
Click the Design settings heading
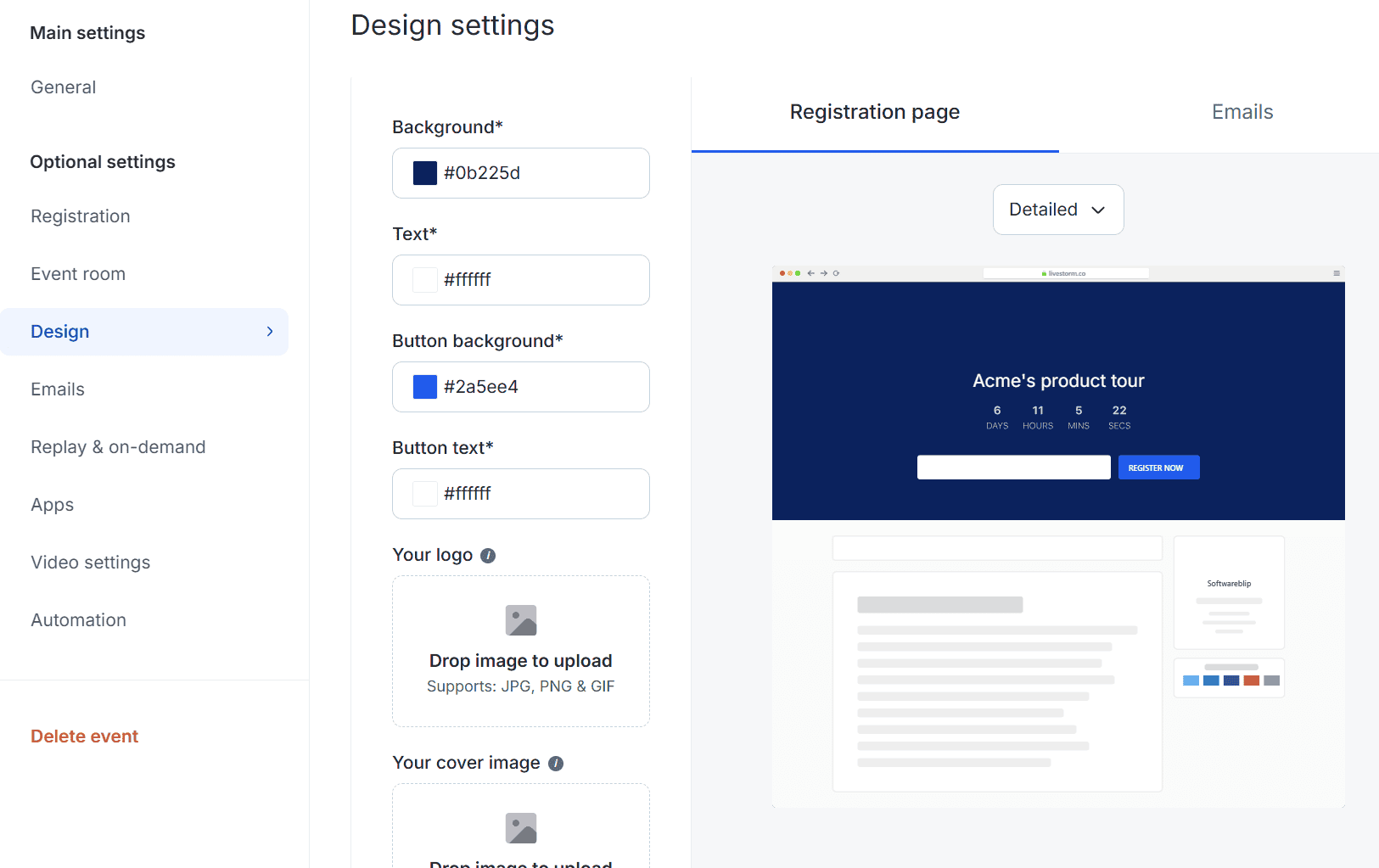tap(452, 25)
